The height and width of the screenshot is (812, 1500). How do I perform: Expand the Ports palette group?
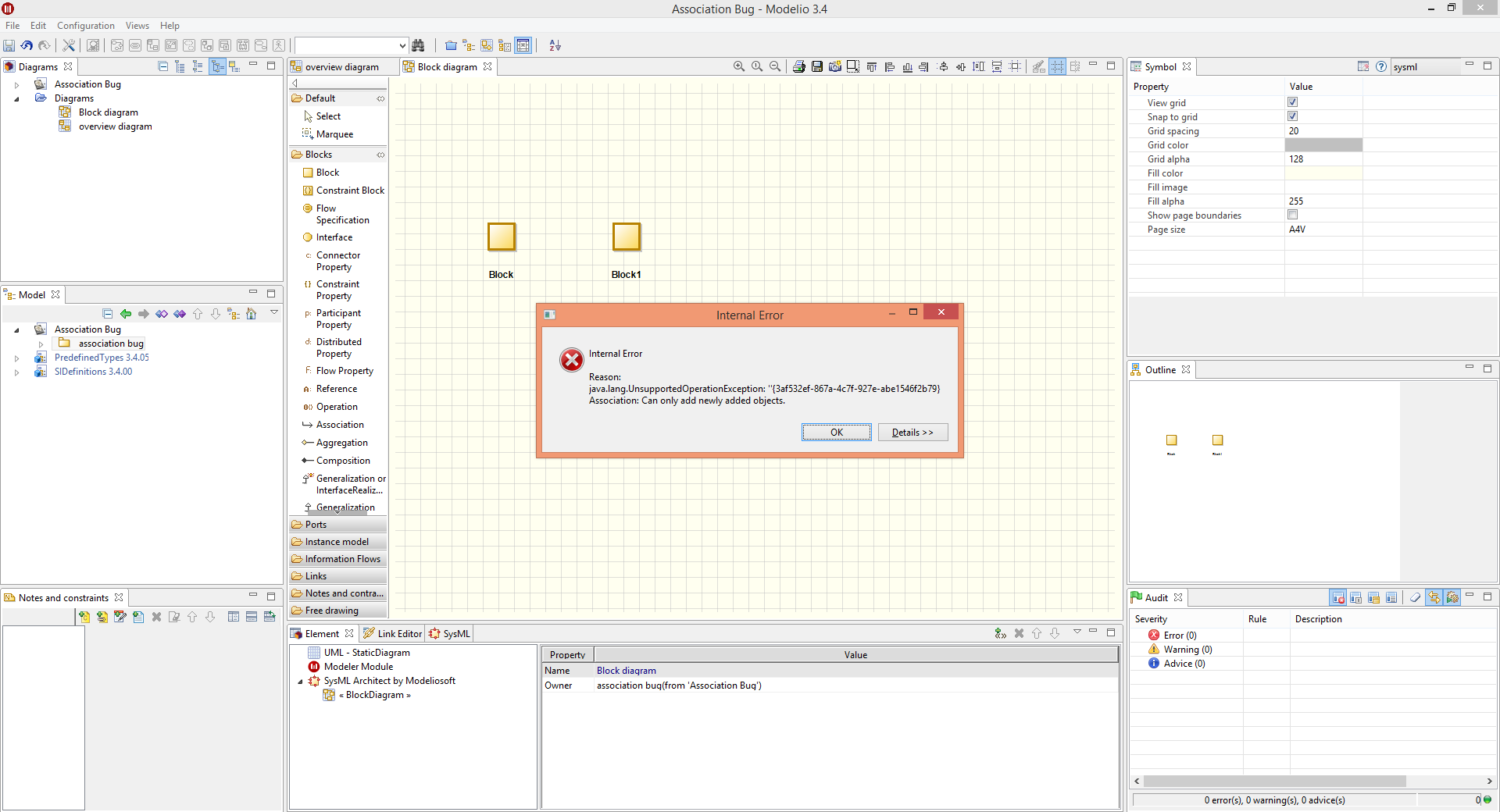click(x=316, y=525)
